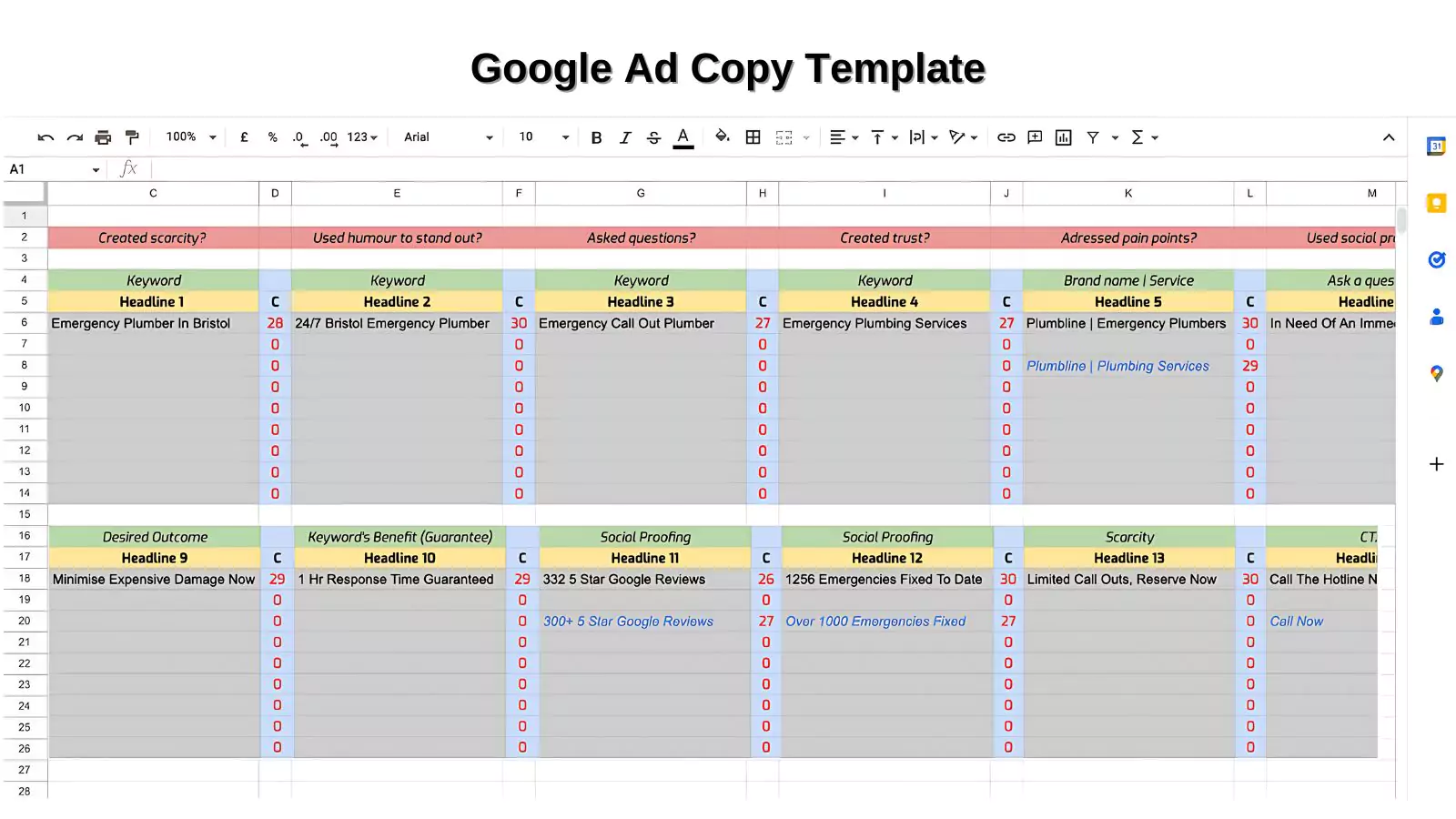1456x819 pixels.
Task: Insert chart icon
Action: (1063, 137)
